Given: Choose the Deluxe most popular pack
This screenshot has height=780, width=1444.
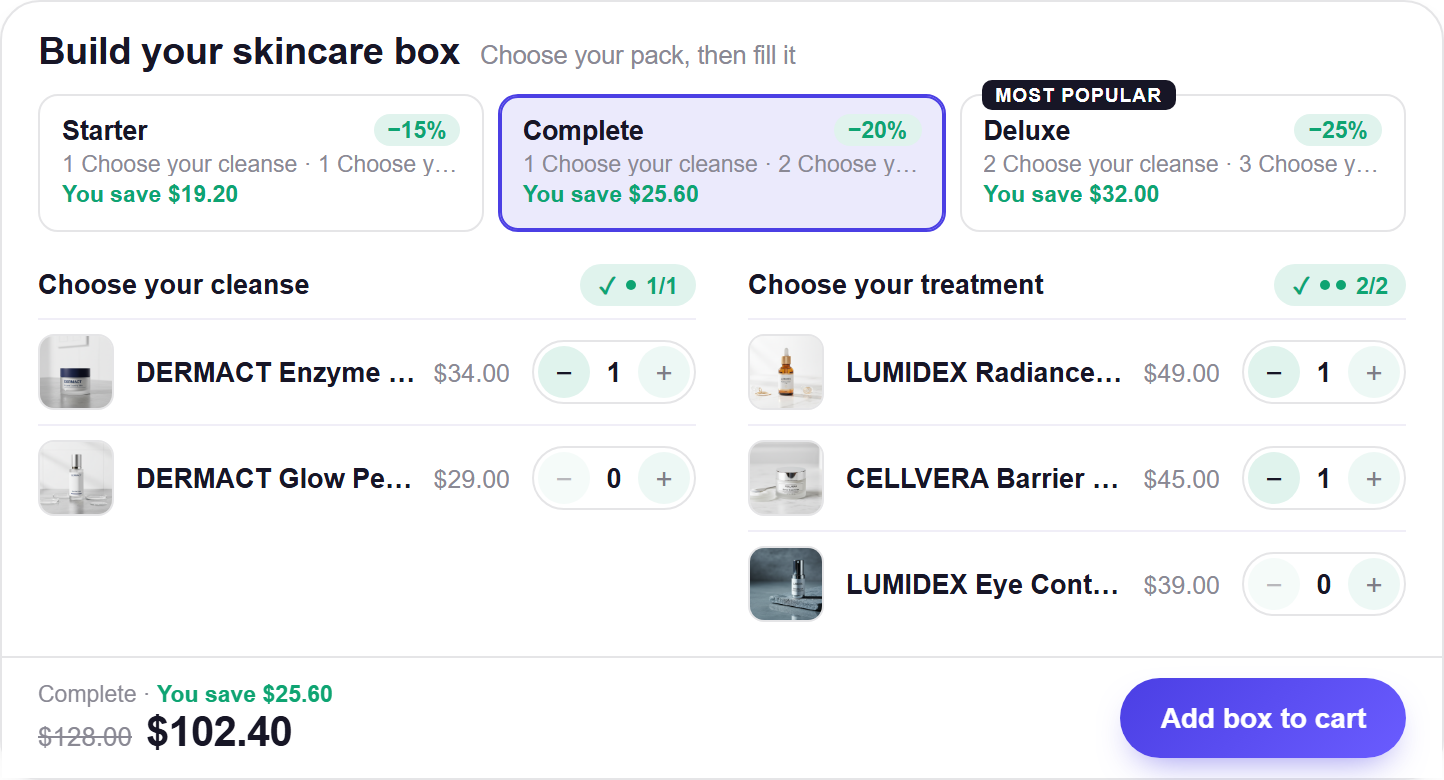Looking at the screenshot, I should click(1183, 163).
